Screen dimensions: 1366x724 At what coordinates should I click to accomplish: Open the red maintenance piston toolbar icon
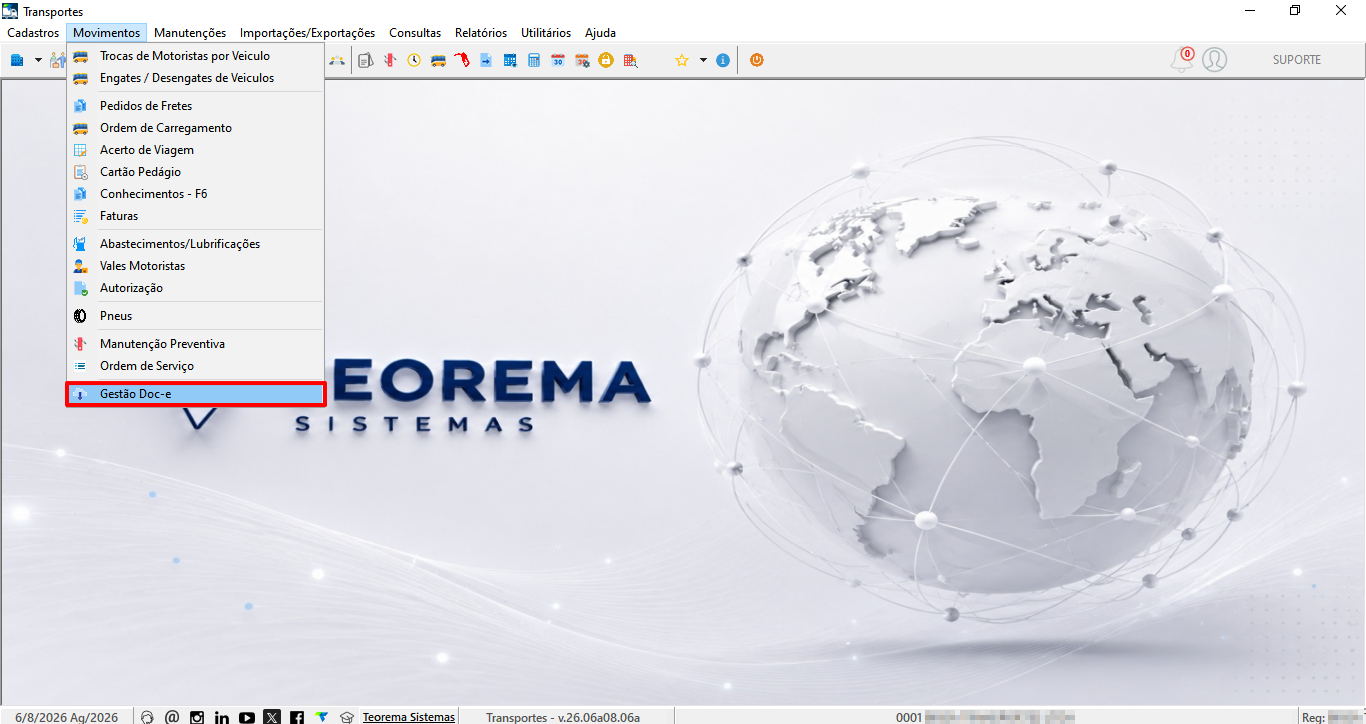(390, 60)
